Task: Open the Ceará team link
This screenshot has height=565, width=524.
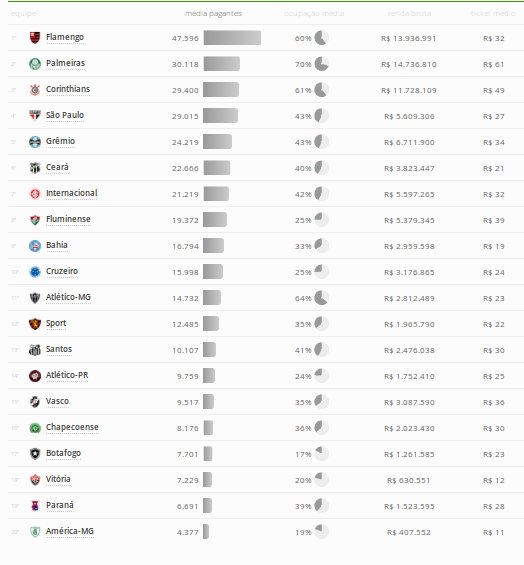Action: coord(57,167)
